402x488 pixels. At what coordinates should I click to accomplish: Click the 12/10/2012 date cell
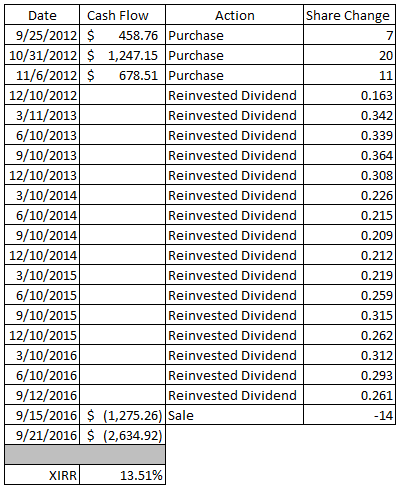point(42,95)
